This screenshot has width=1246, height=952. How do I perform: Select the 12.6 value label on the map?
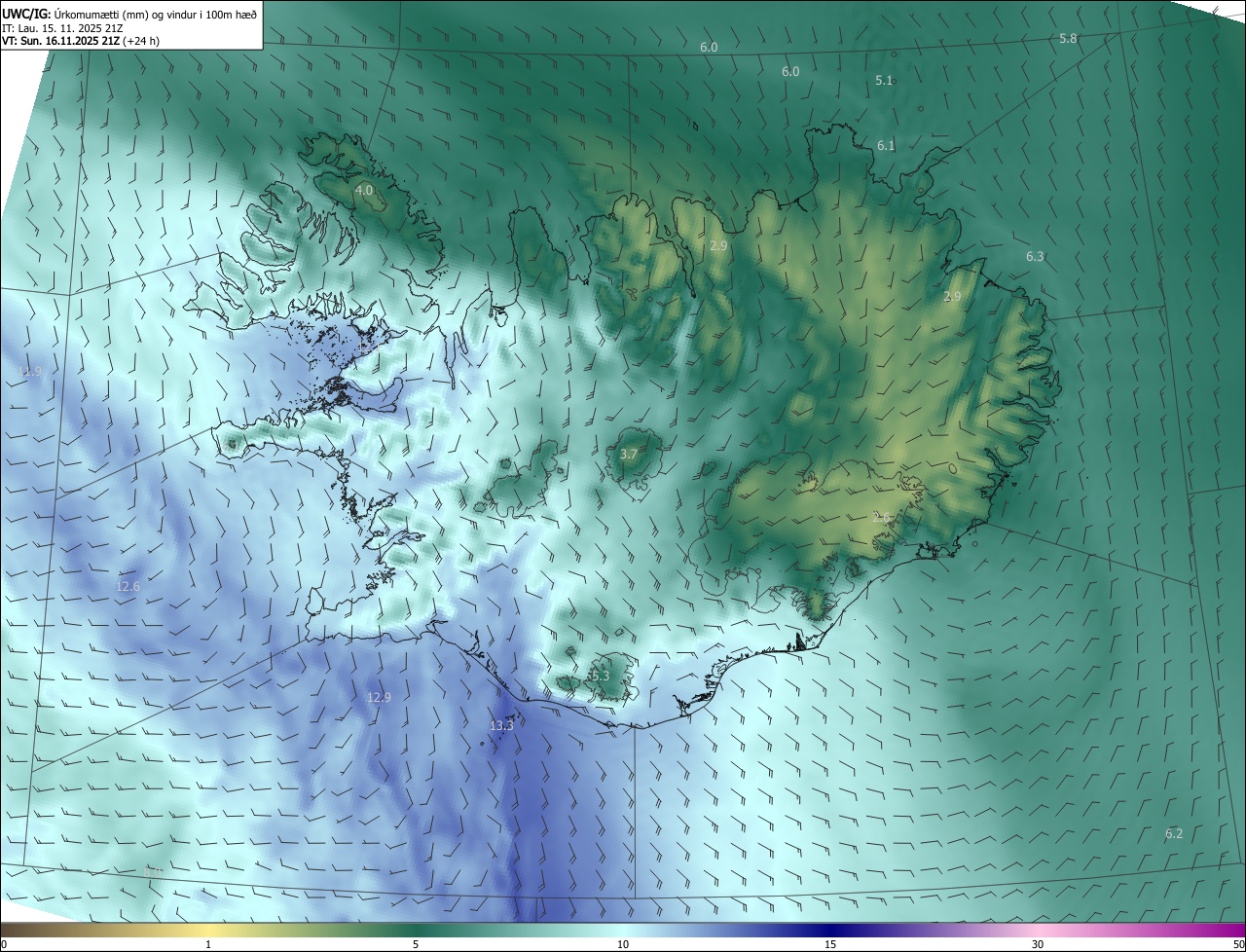[128, 586]
